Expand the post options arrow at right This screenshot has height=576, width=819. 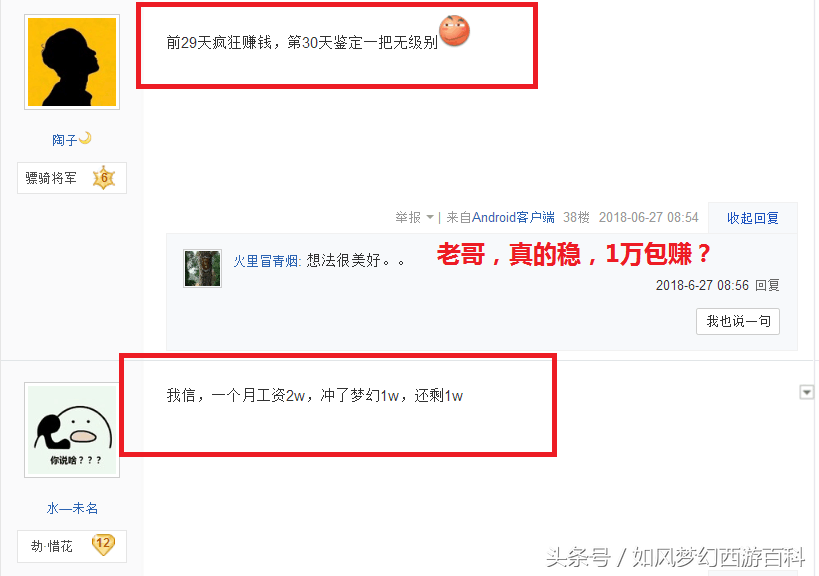click(x=807, y=392)
